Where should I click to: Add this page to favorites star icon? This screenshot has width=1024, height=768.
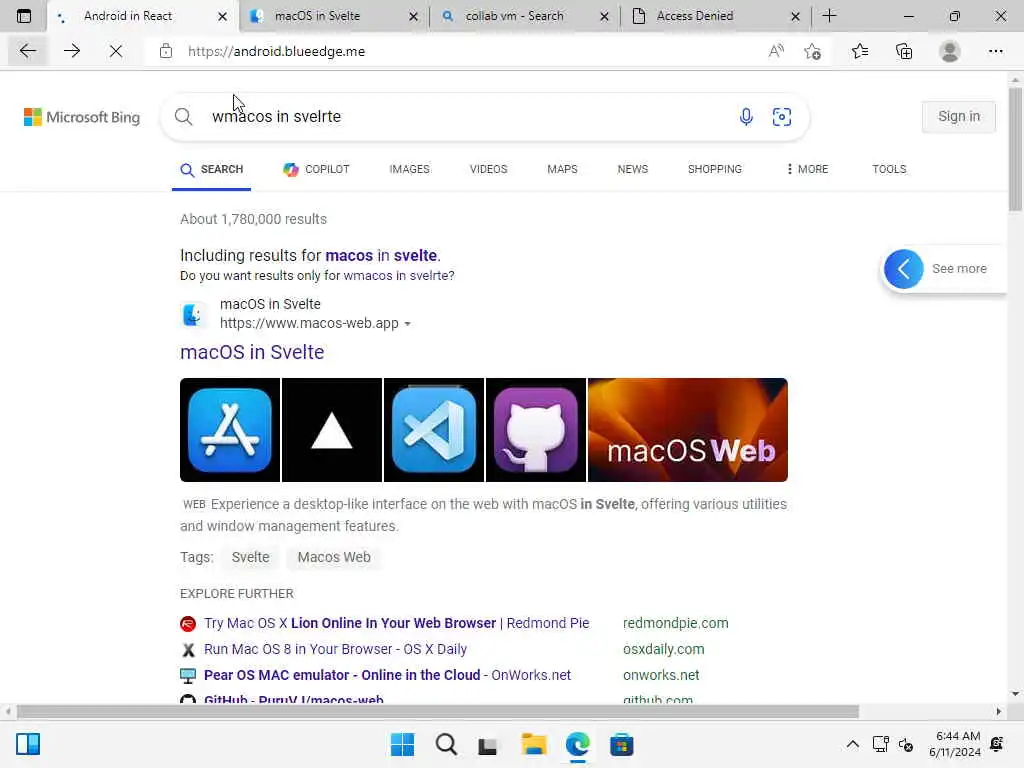(812, 51)
